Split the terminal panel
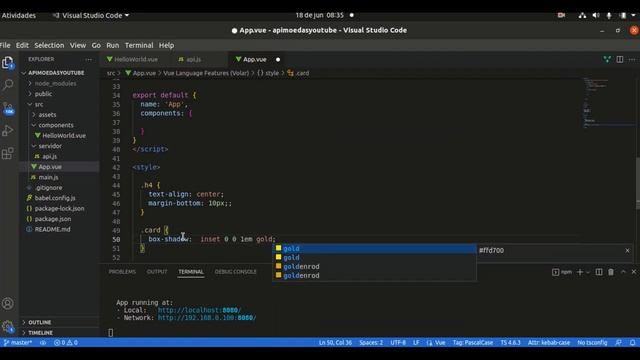The height and width of the screenshot is (360, 640). 599,272
